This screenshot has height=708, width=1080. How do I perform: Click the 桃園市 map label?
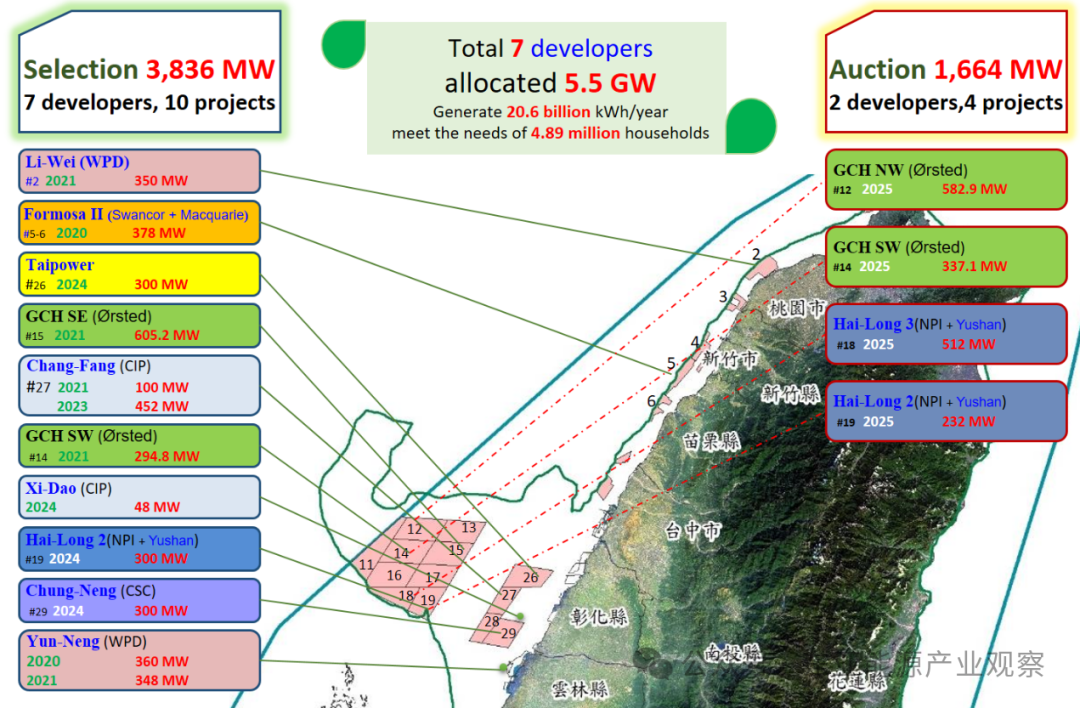click(797, 308)
